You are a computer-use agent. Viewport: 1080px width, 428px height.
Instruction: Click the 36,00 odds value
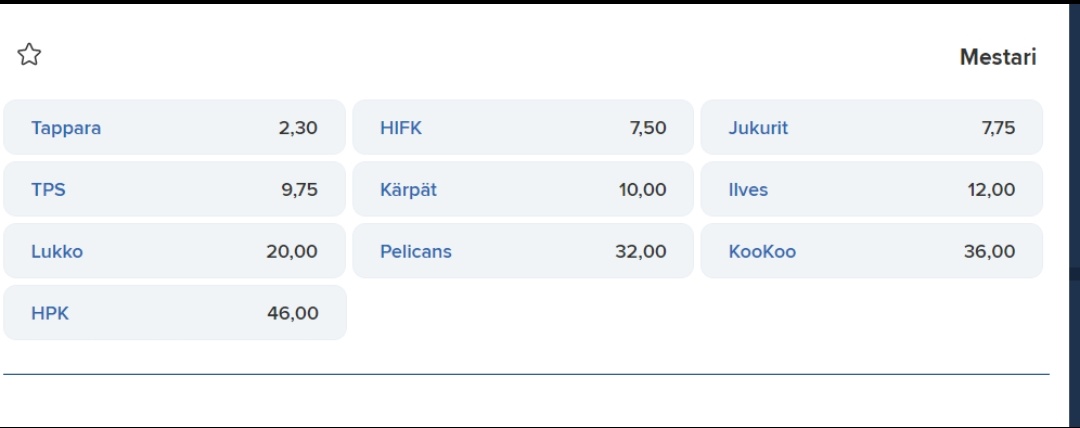click(990, 252)
